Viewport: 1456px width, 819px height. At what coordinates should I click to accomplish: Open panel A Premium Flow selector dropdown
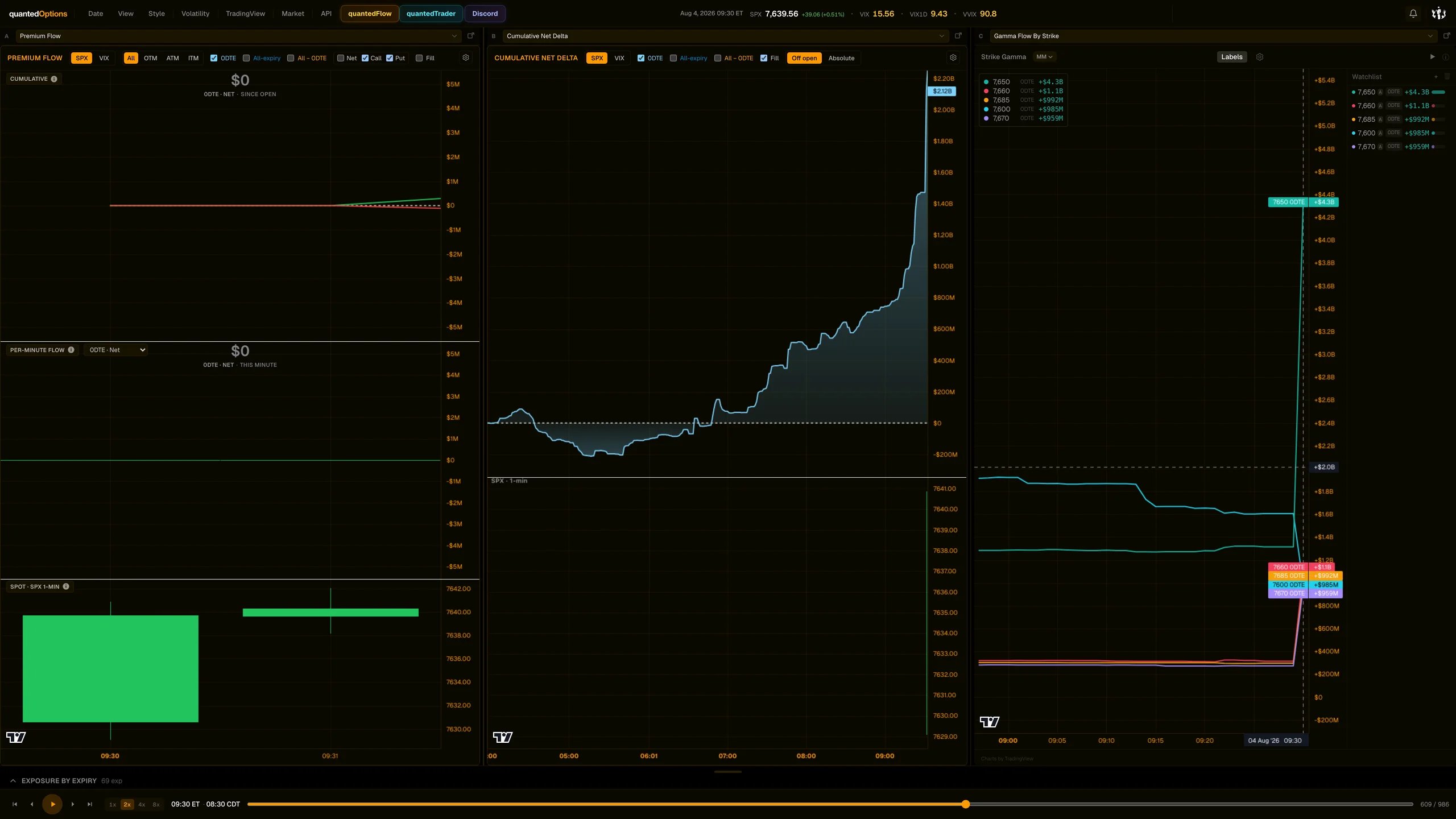[x=238, y=36]
